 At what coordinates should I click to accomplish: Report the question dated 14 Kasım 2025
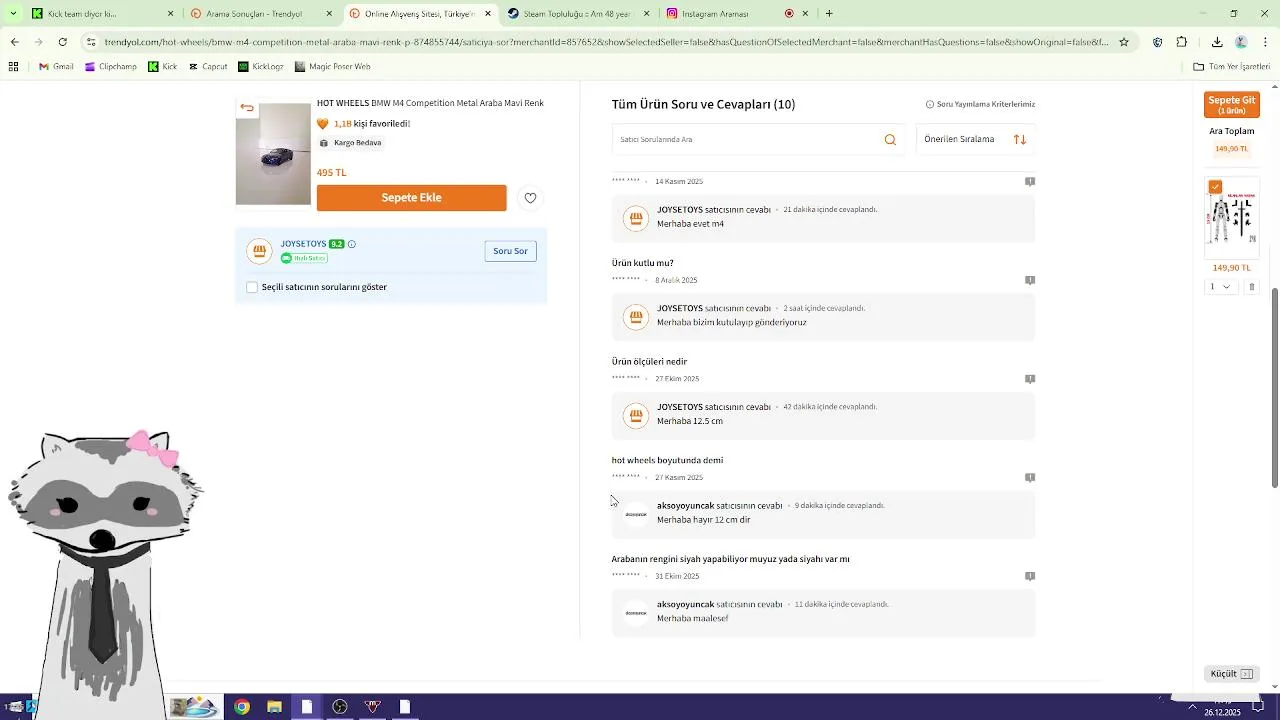[1030, 181]
